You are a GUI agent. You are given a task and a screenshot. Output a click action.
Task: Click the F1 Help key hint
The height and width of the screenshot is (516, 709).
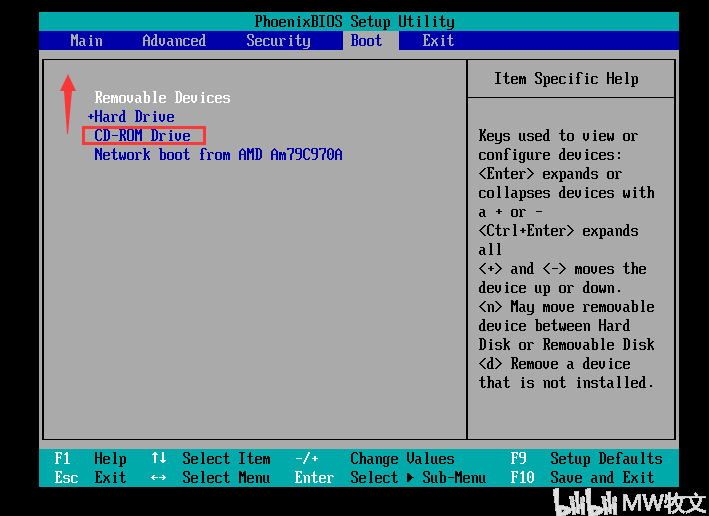coord(90,459)
